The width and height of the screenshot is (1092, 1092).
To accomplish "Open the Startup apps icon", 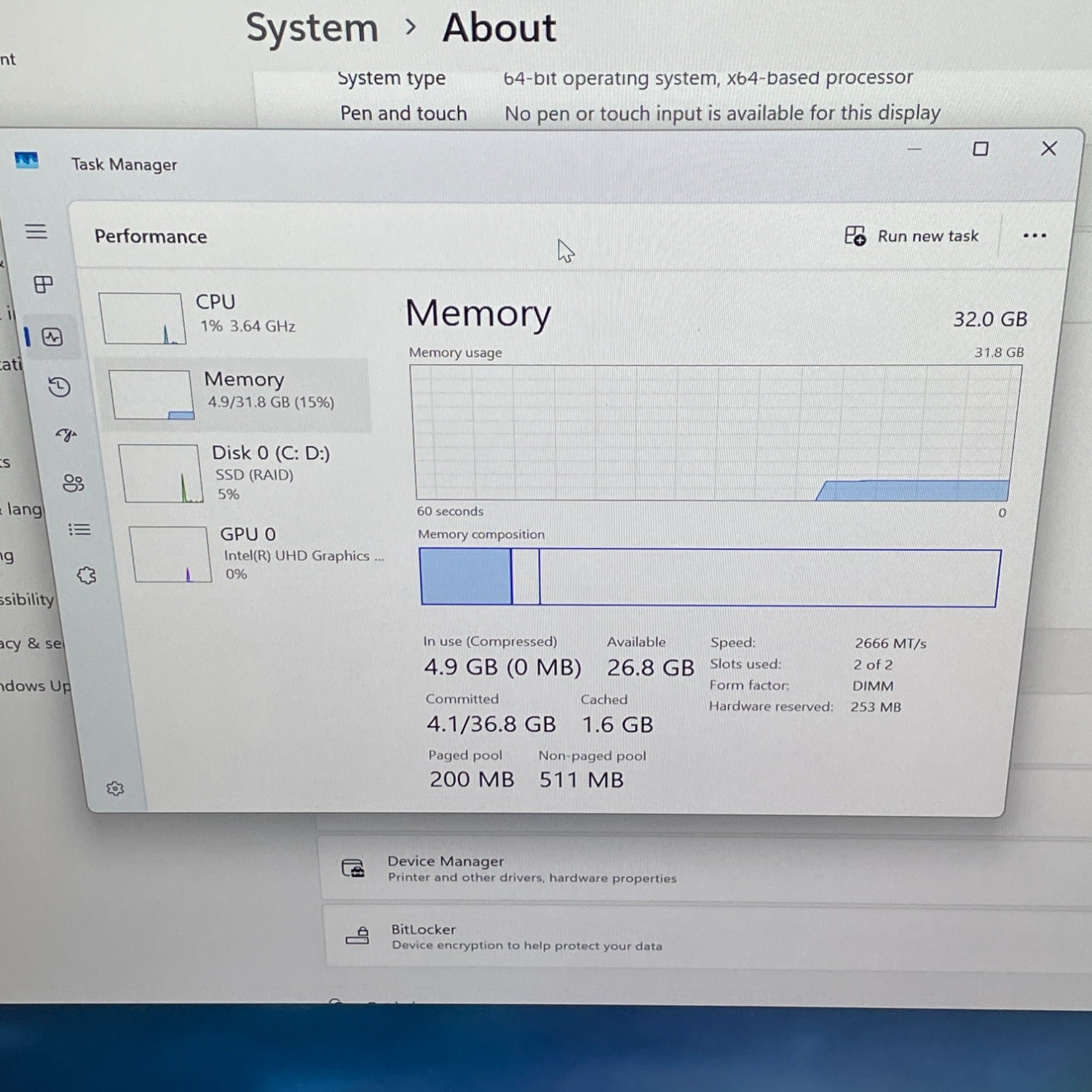I will (x=66, y=435).
